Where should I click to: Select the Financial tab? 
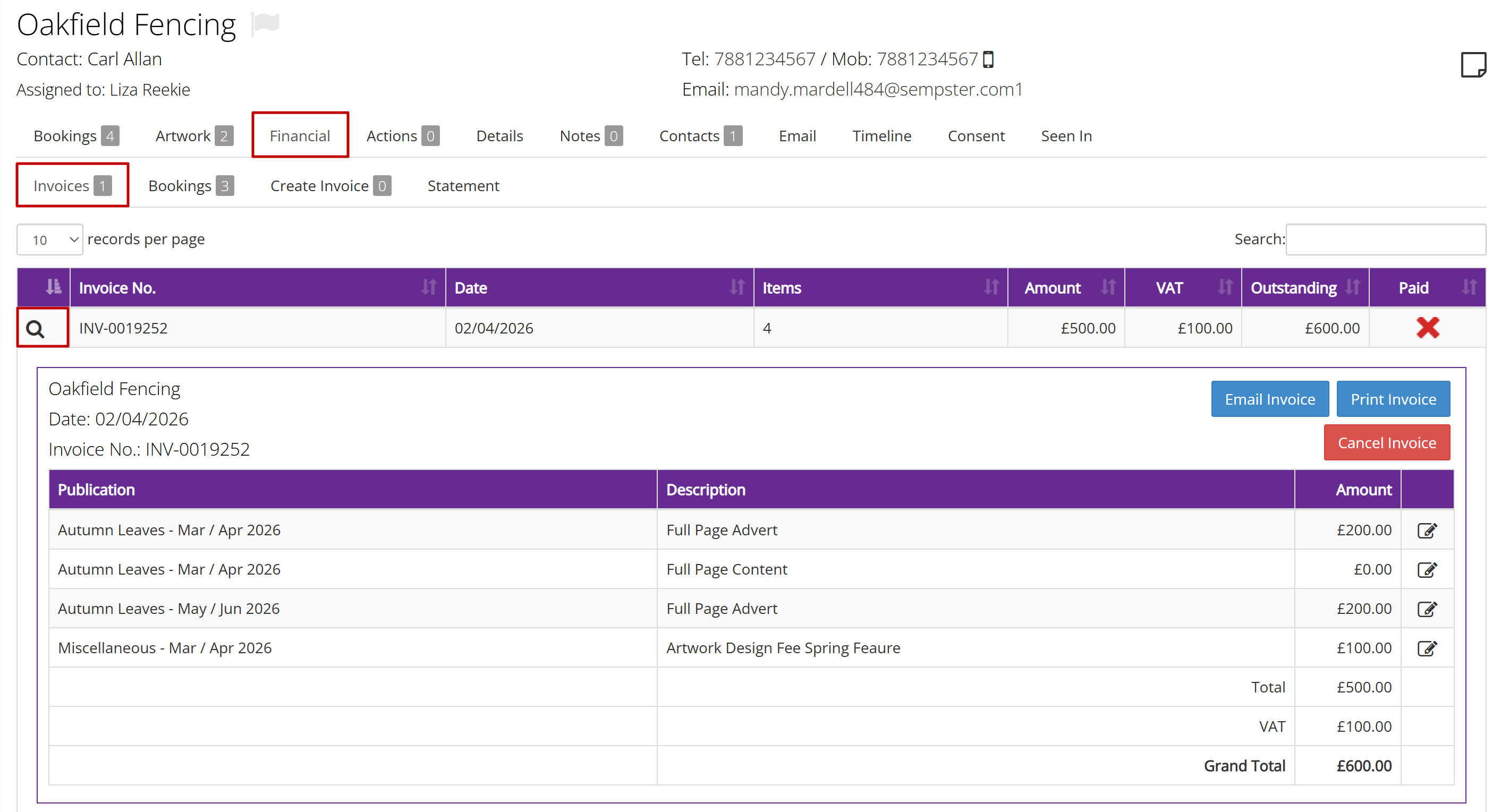(x=300, y=136)
